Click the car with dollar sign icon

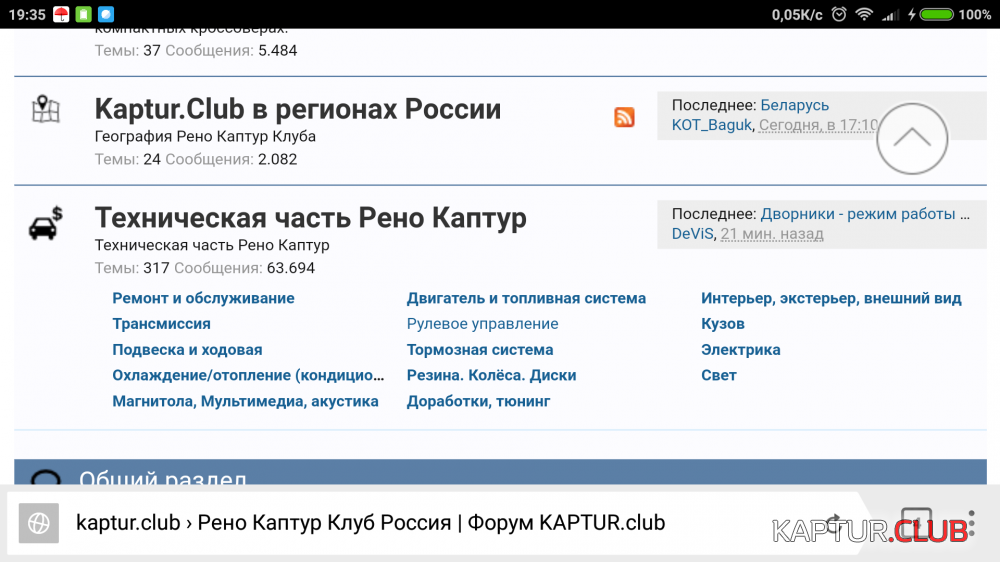(46, 223)
